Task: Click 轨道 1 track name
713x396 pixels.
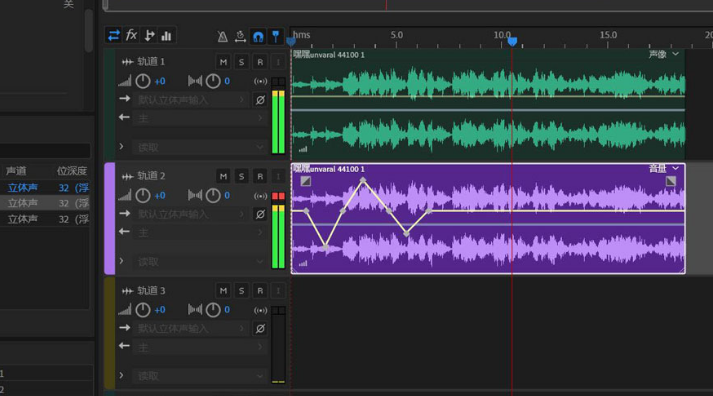Action: point(151,62)
